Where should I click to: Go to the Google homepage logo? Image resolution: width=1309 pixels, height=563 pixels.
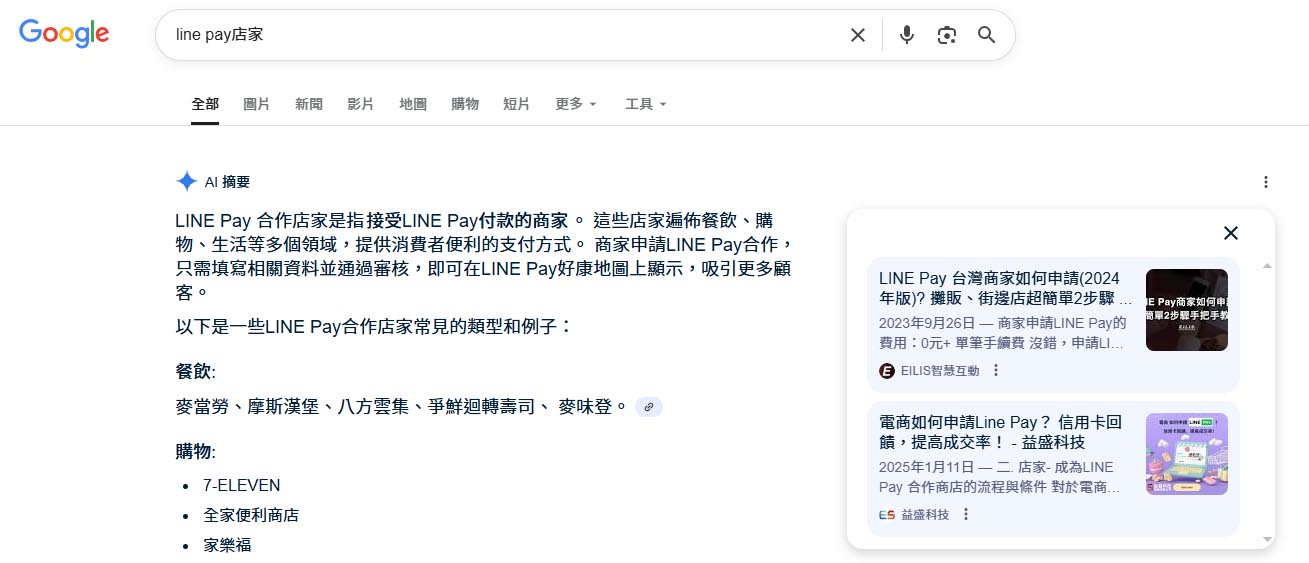click(x=64, y=33)
